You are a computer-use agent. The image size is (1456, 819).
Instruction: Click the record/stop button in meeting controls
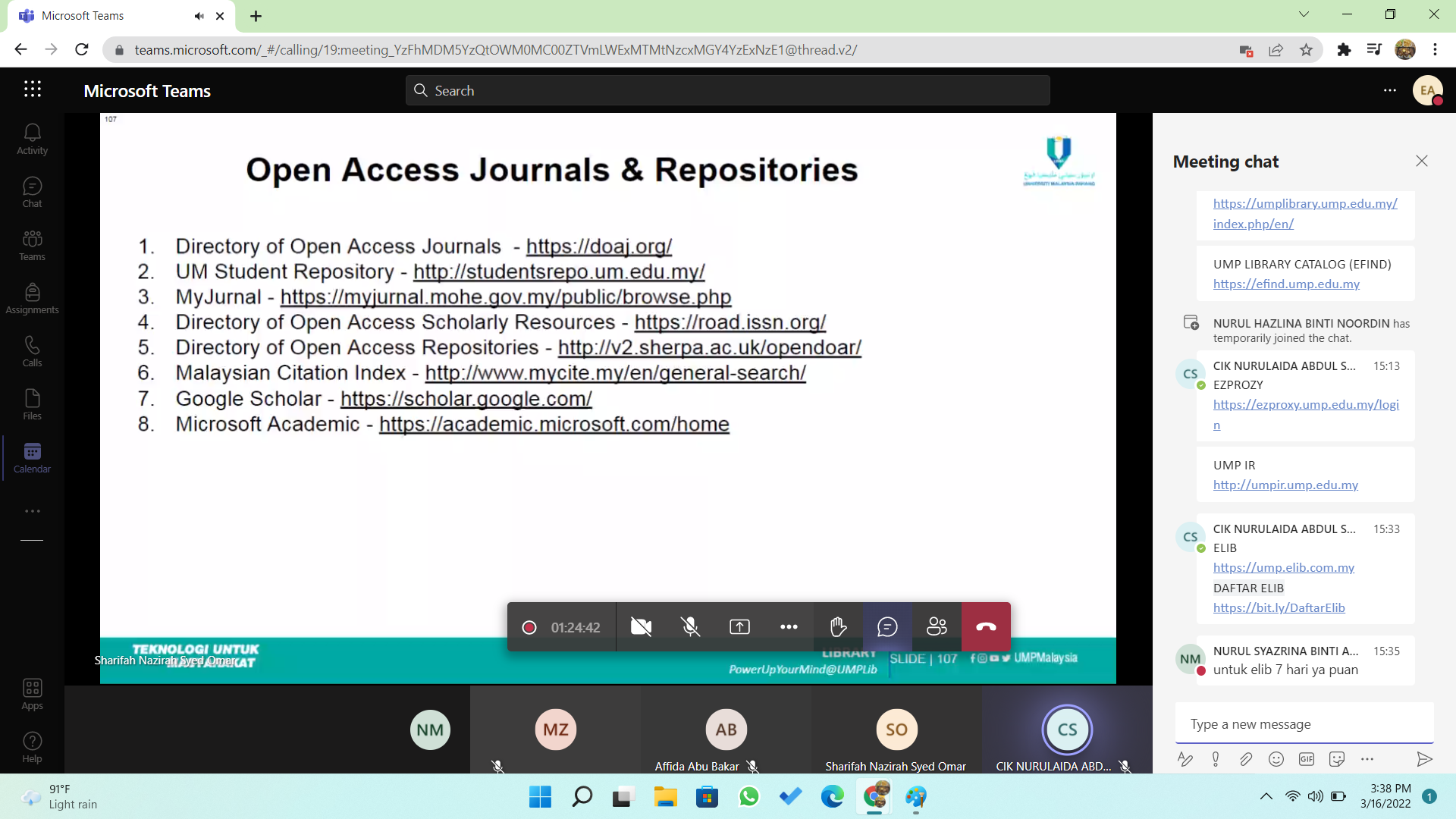click(x=529, y=627)
